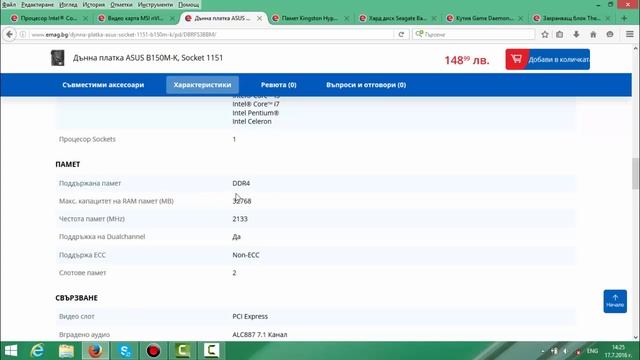Open the Редактиране menu
Viewport: 640px width, 360px height.
[x=37, y=5]
